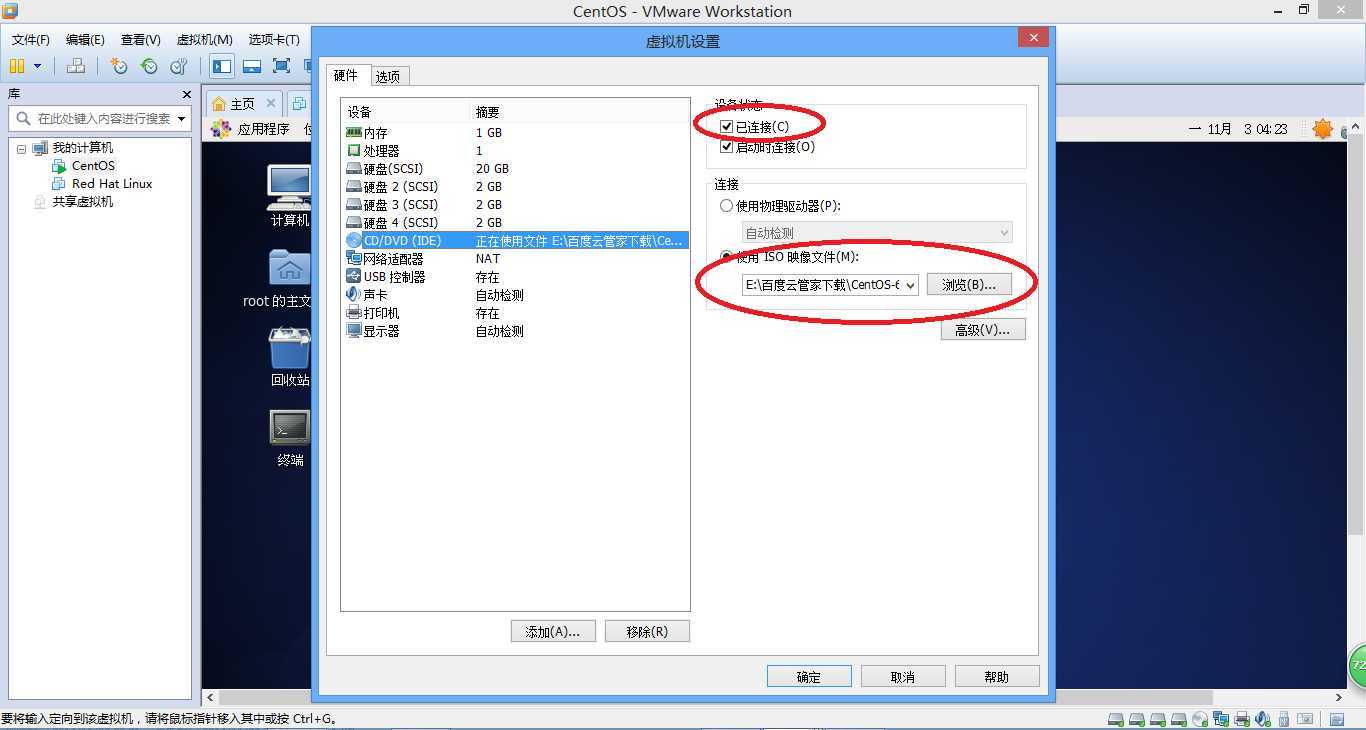Choose the 使用 ISO 映像文件(M) radio button
The image size is (1366, 730).
727,257
